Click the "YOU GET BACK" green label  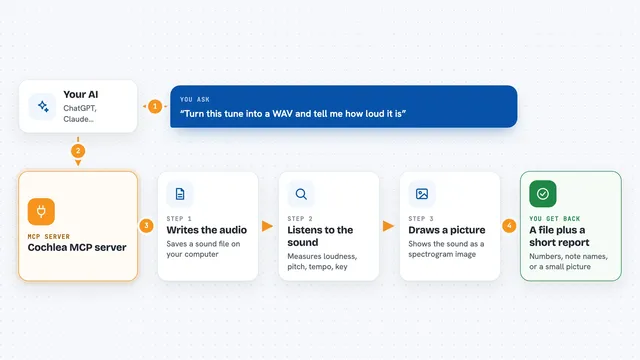pyautogui.click(x=555, y=219)
